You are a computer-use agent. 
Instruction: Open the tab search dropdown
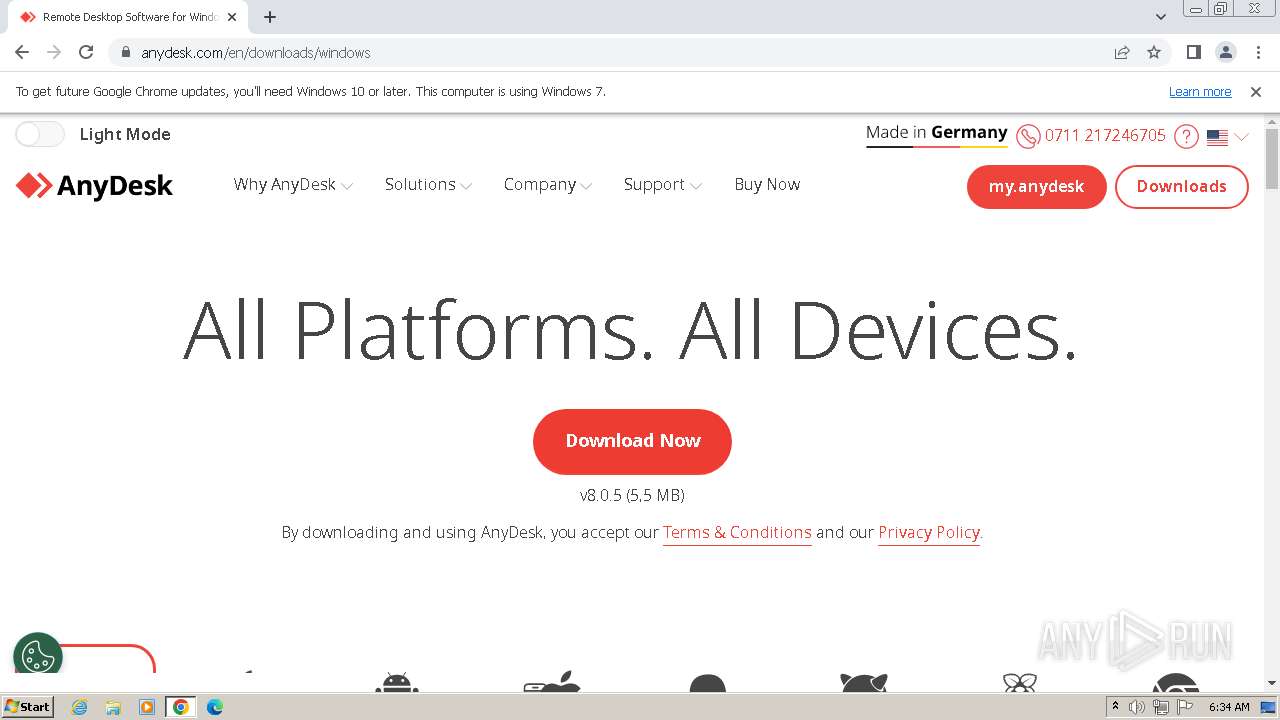point(1161,17)
